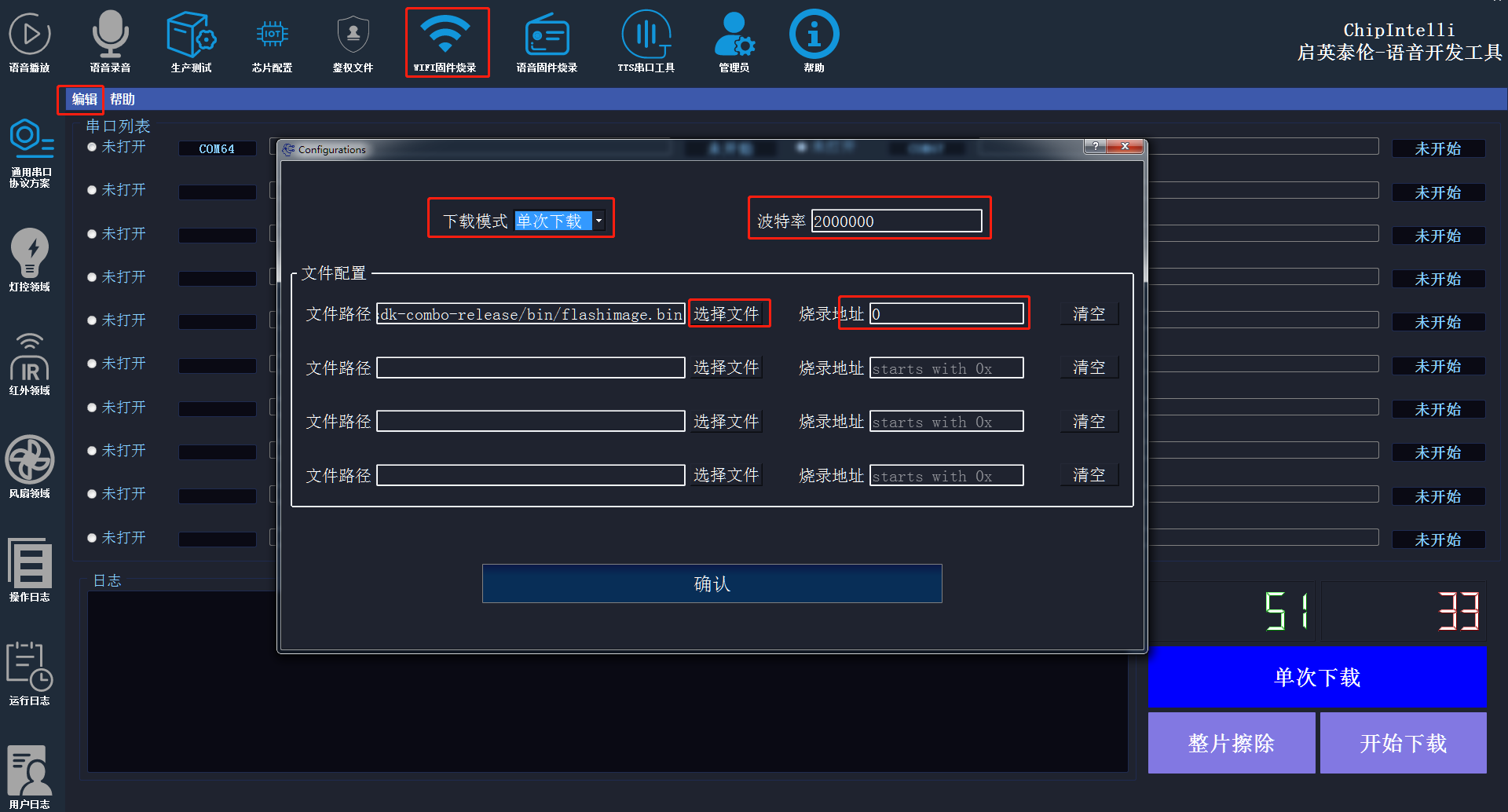Select the light control domain
The height and width of the screenshot is (812, 1508).
point(30,261)
